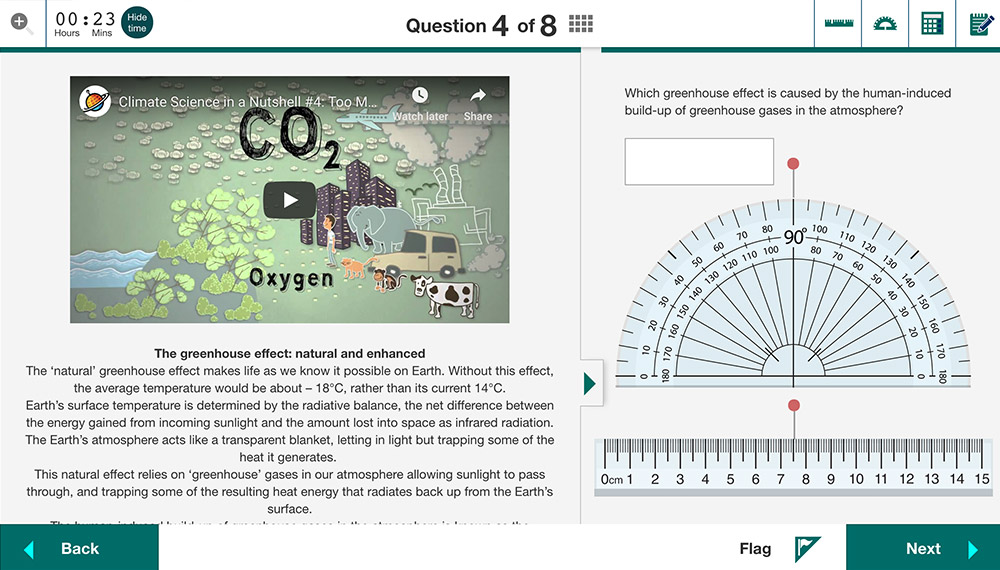Click the magnifier zoom icon

22,24
